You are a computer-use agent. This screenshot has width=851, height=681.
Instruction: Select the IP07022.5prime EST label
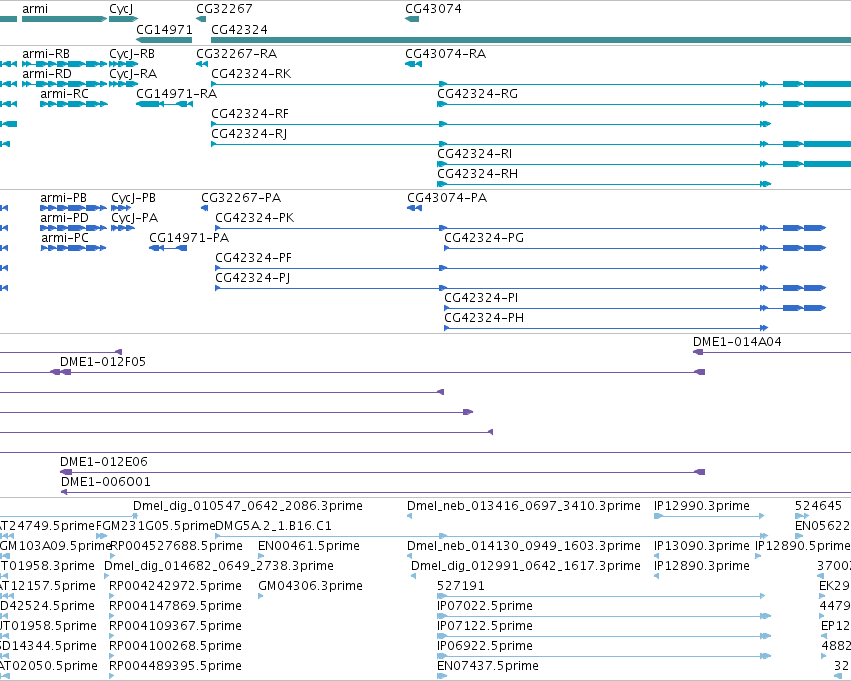485,607
